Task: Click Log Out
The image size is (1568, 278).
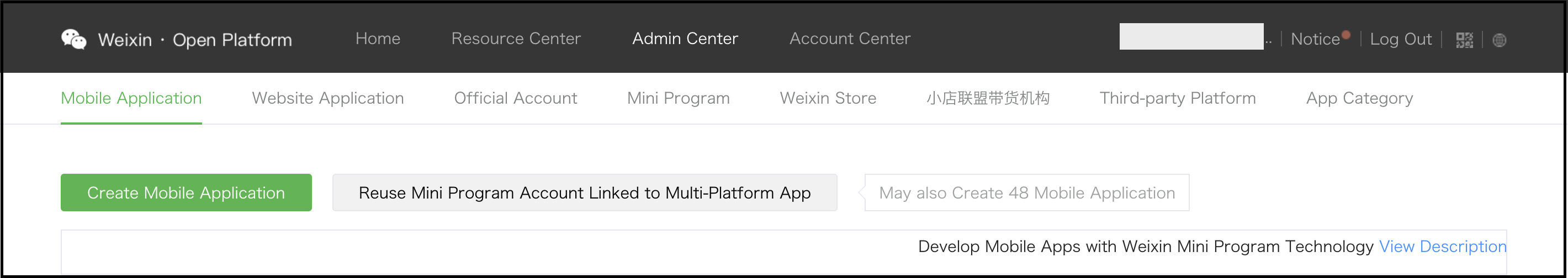Action: tap(1401, 40)
